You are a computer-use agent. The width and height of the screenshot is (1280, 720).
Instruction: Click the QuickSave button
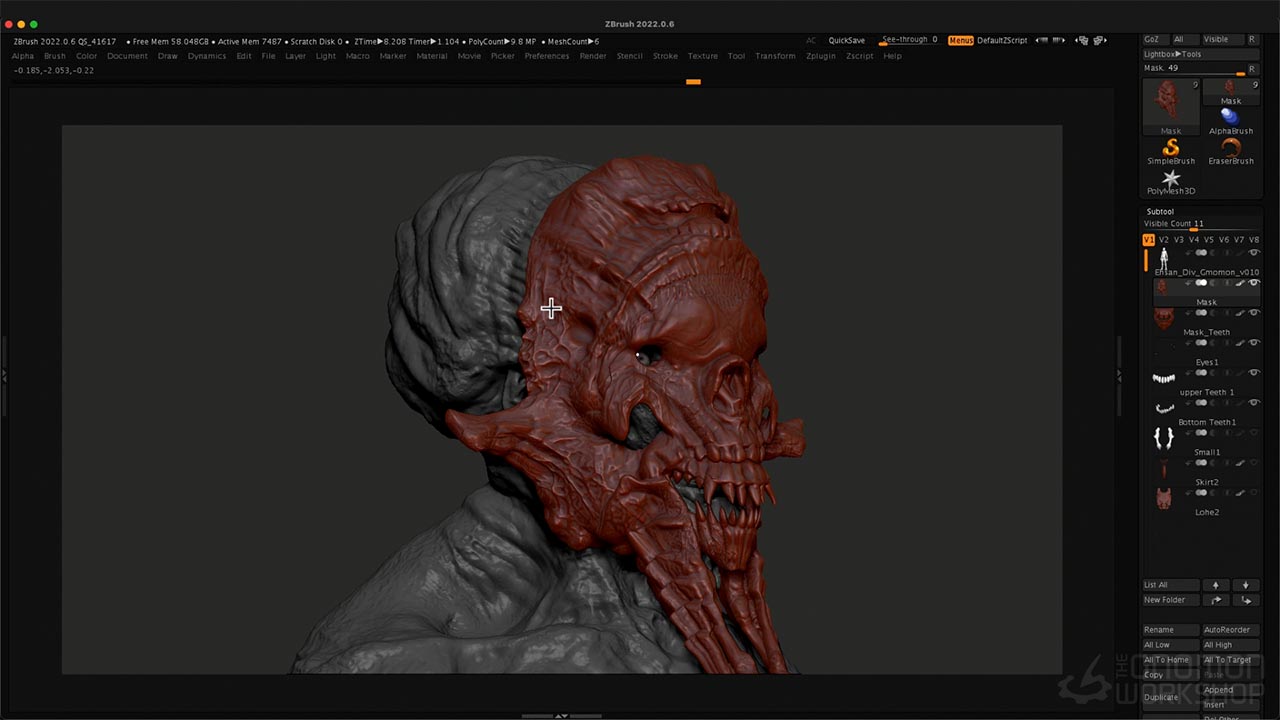coord(846,40)
